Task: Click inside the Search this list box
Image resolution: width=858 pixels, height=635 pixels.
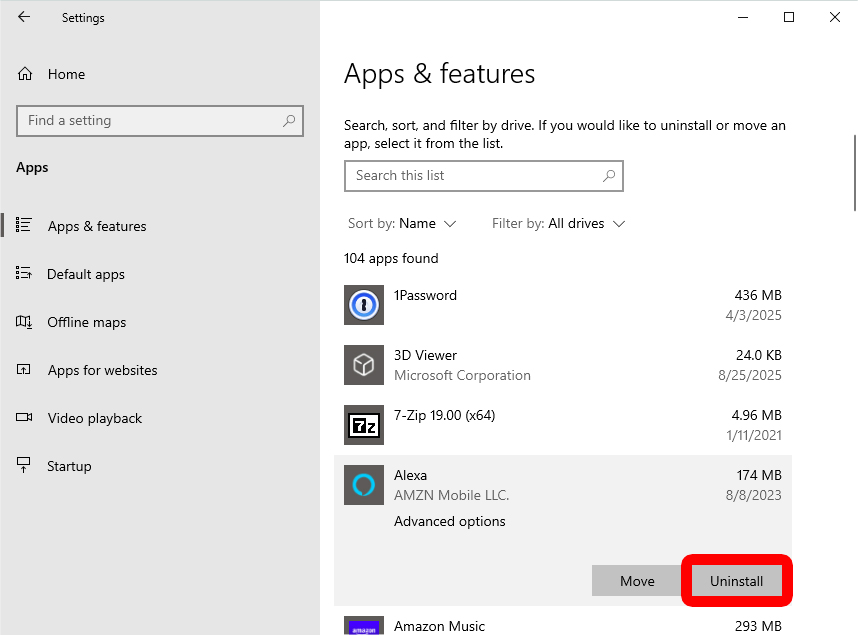Action: tap(484, 176)
